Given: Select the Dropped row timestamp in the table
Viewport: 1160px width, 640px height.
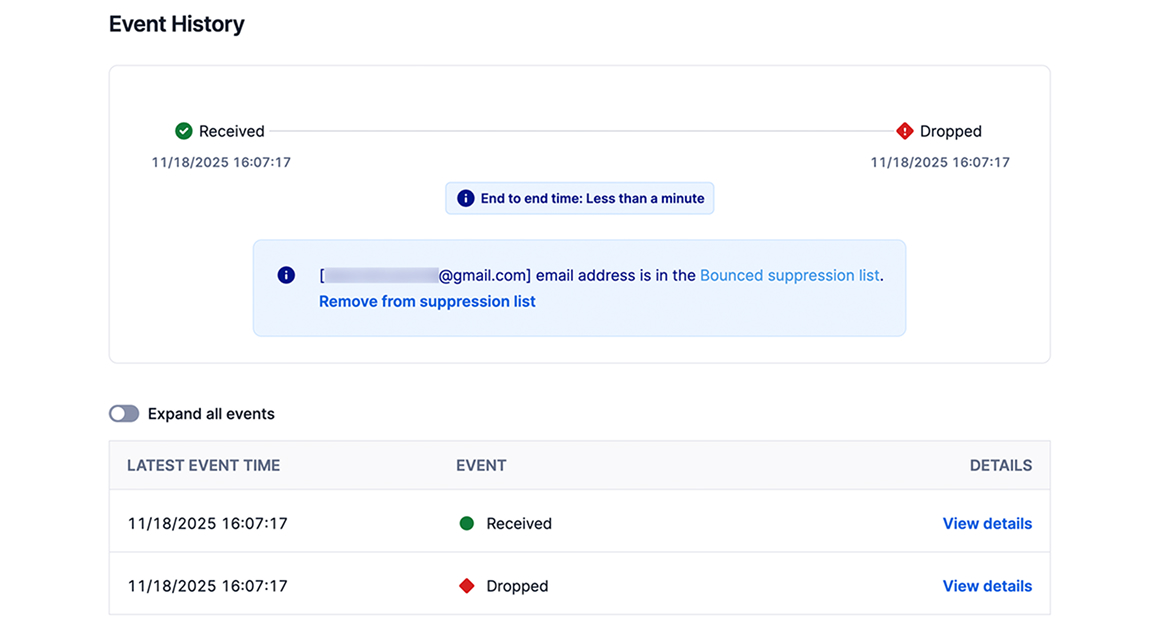Looking at the screenshot, I should coord(207,586).
